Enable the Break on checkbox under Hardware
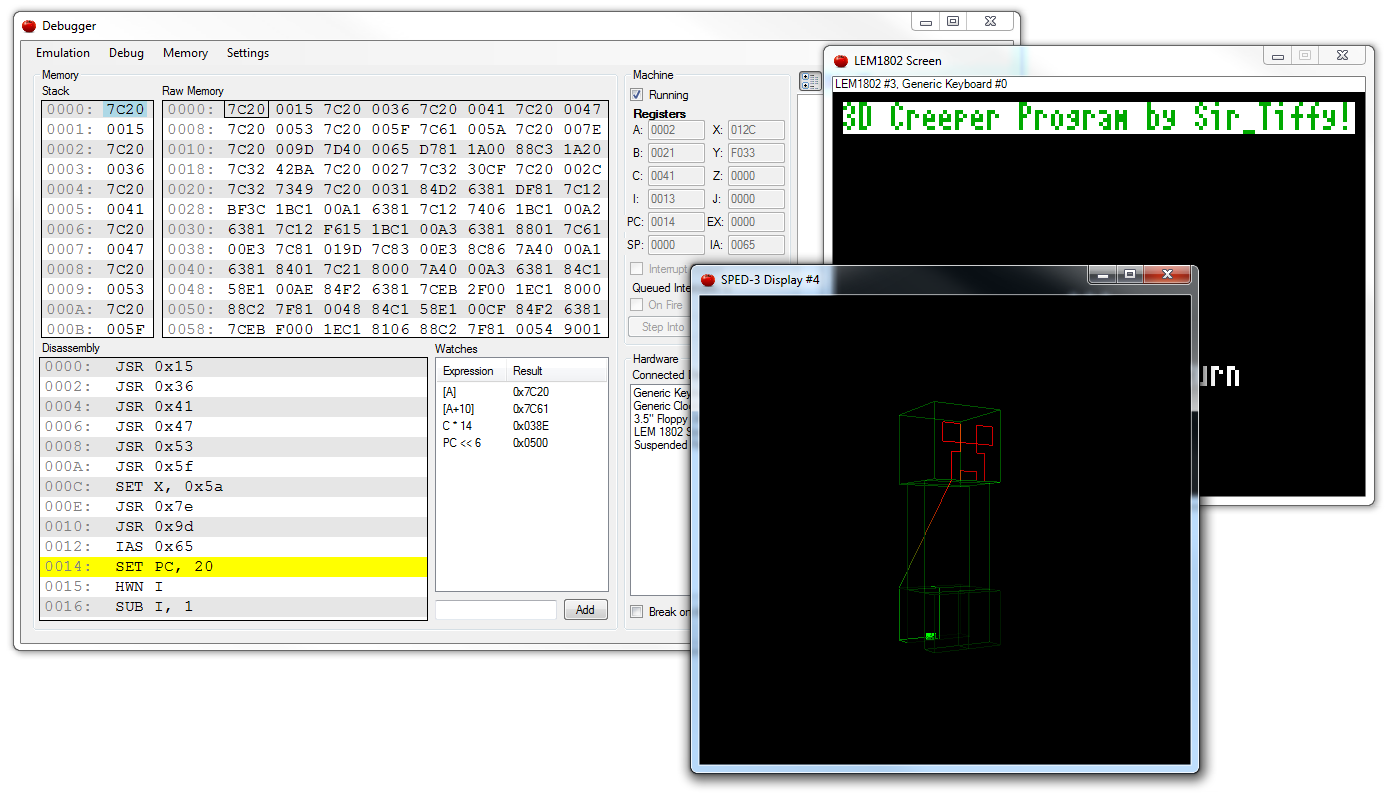Image resolution: width=1388 pixels, height=793 pixels. [x=637, y=612]
